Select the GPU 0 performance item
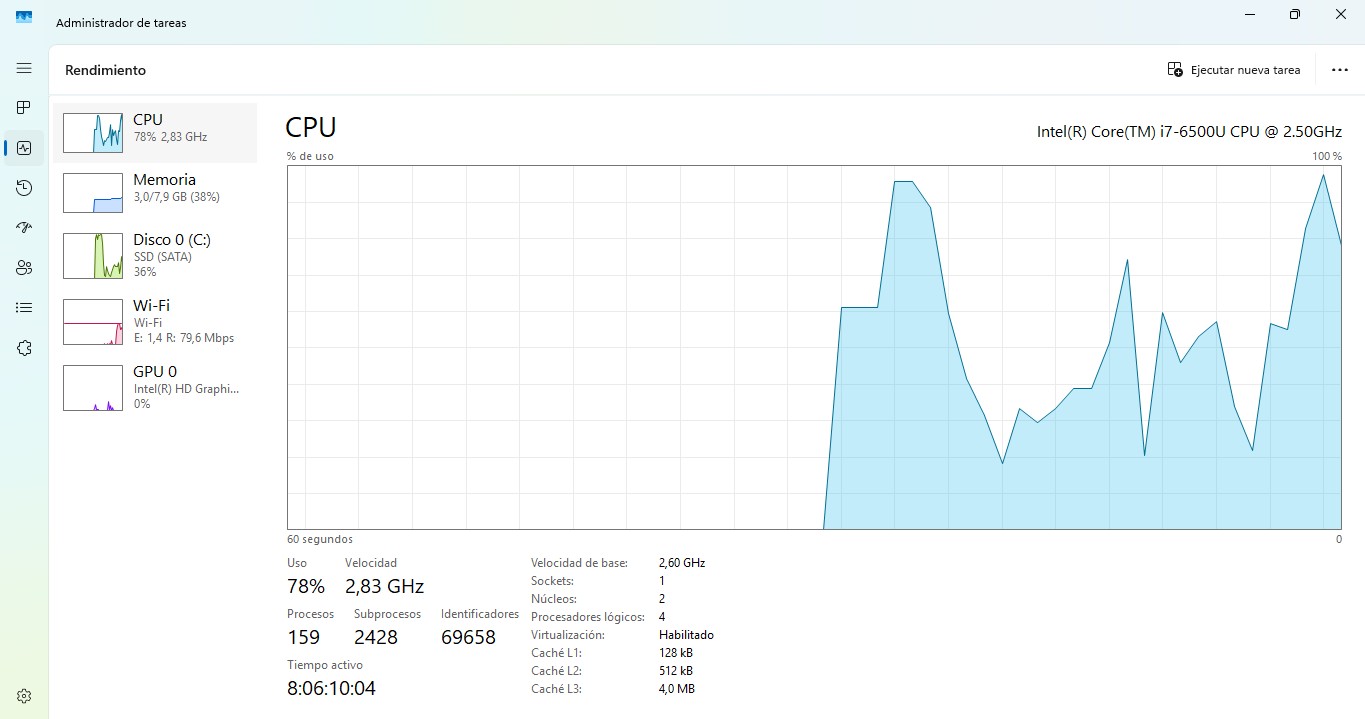The image size is (1365, 719). coord(155,387)
